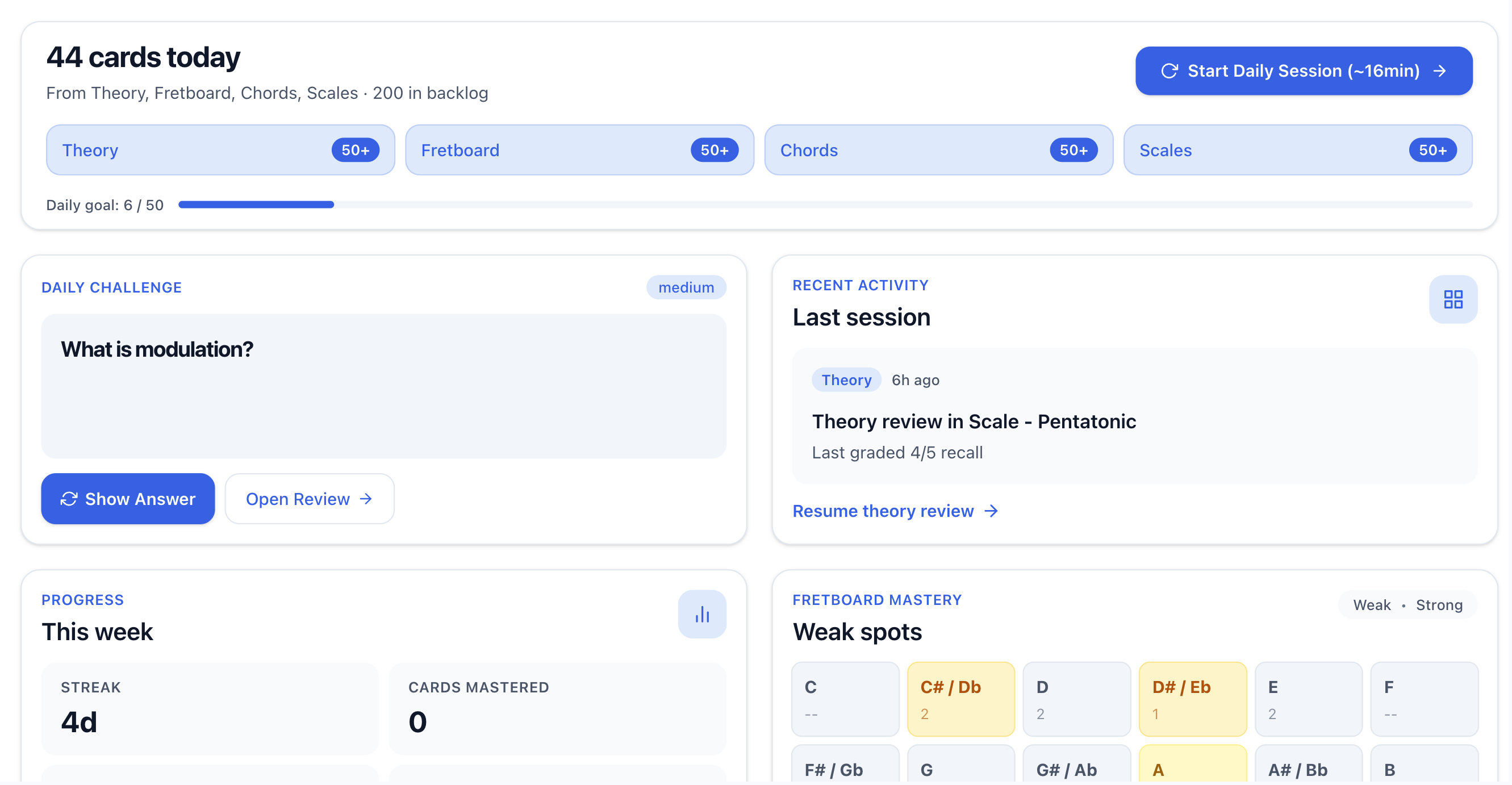Click the refresh icon in Start Daily Session button
Viewport: 1512px width, 785px height.
pos(1169,70)
